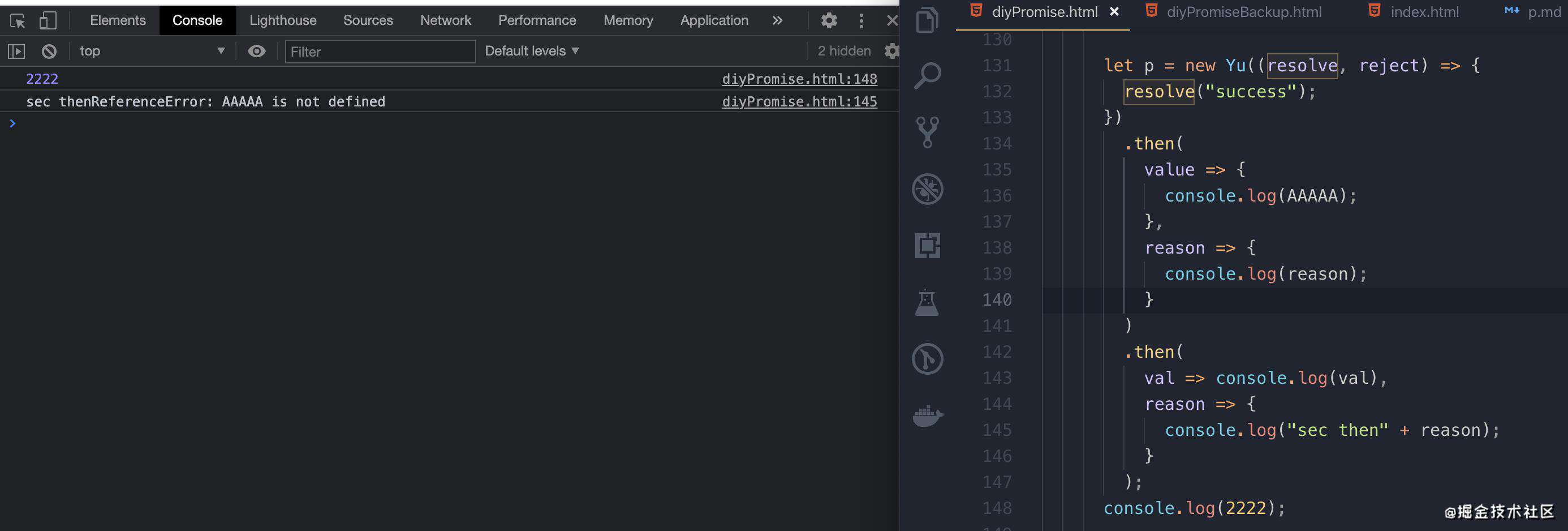
Task: Switch to the Network tab
Action: 446,20
